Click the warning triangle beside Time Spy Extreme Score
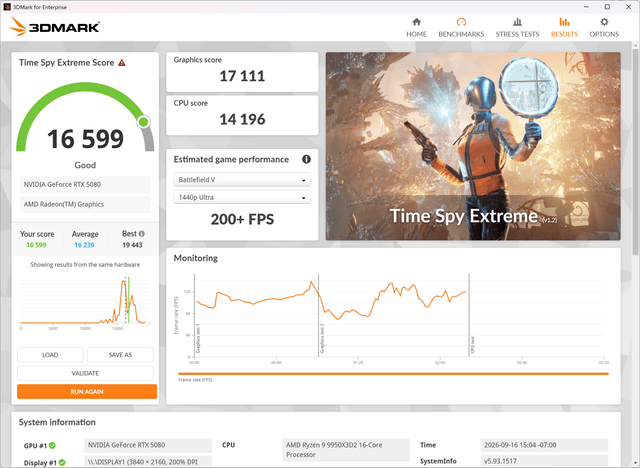Image resolution: width=640 pixels, height=468 pixels. (122, 63)
